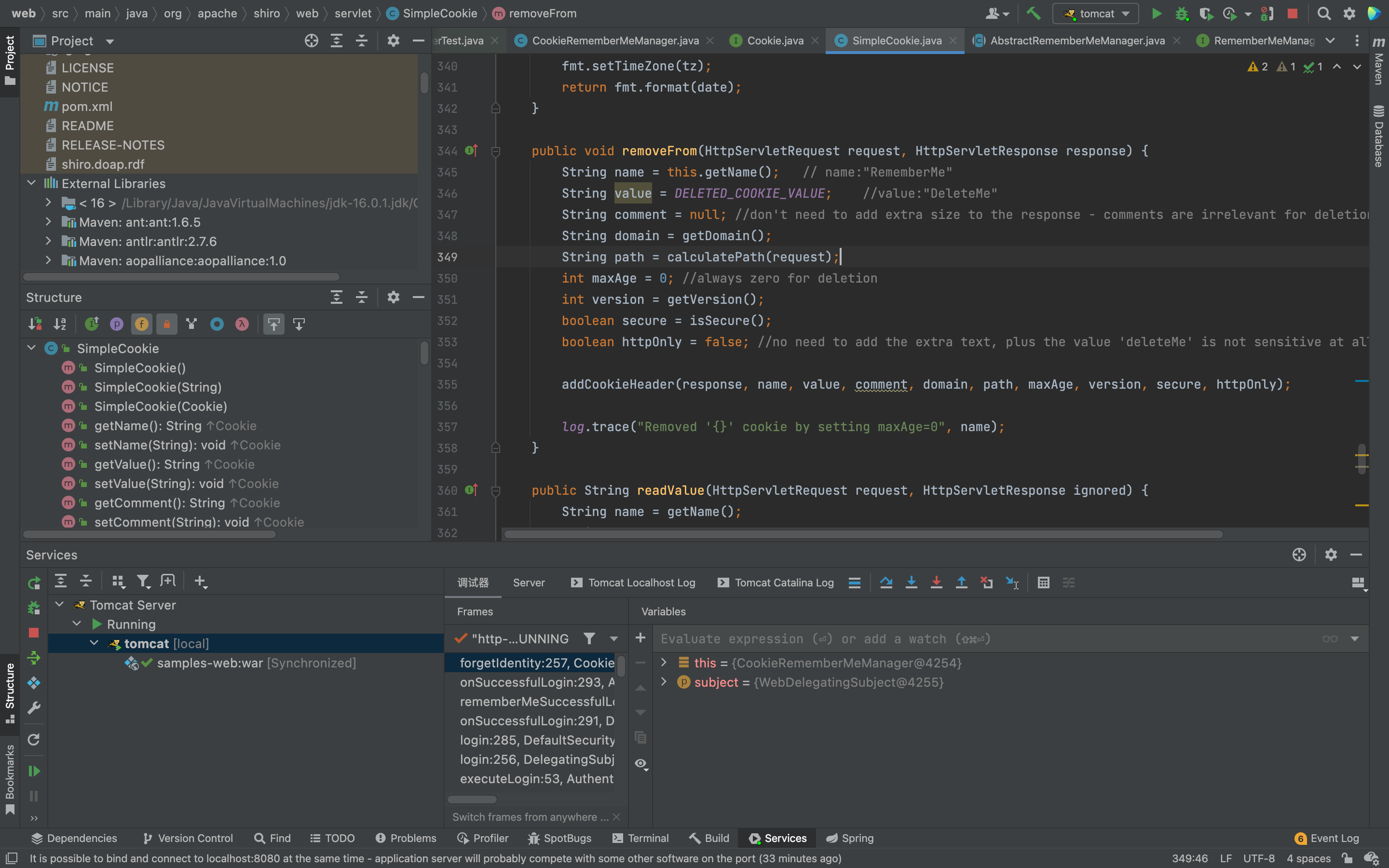1389x868 pixels.
Task: Click the editor horizontal scrollbar
Action: click(863, 534)
